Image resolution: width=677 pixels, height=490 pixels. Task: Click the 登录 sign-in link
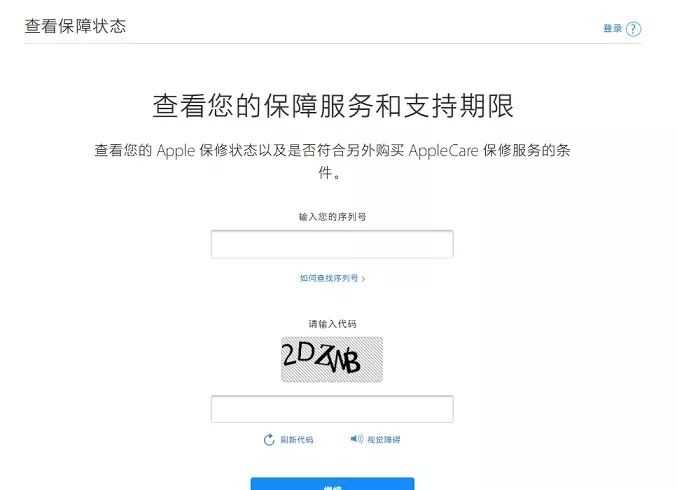[612, 28]
